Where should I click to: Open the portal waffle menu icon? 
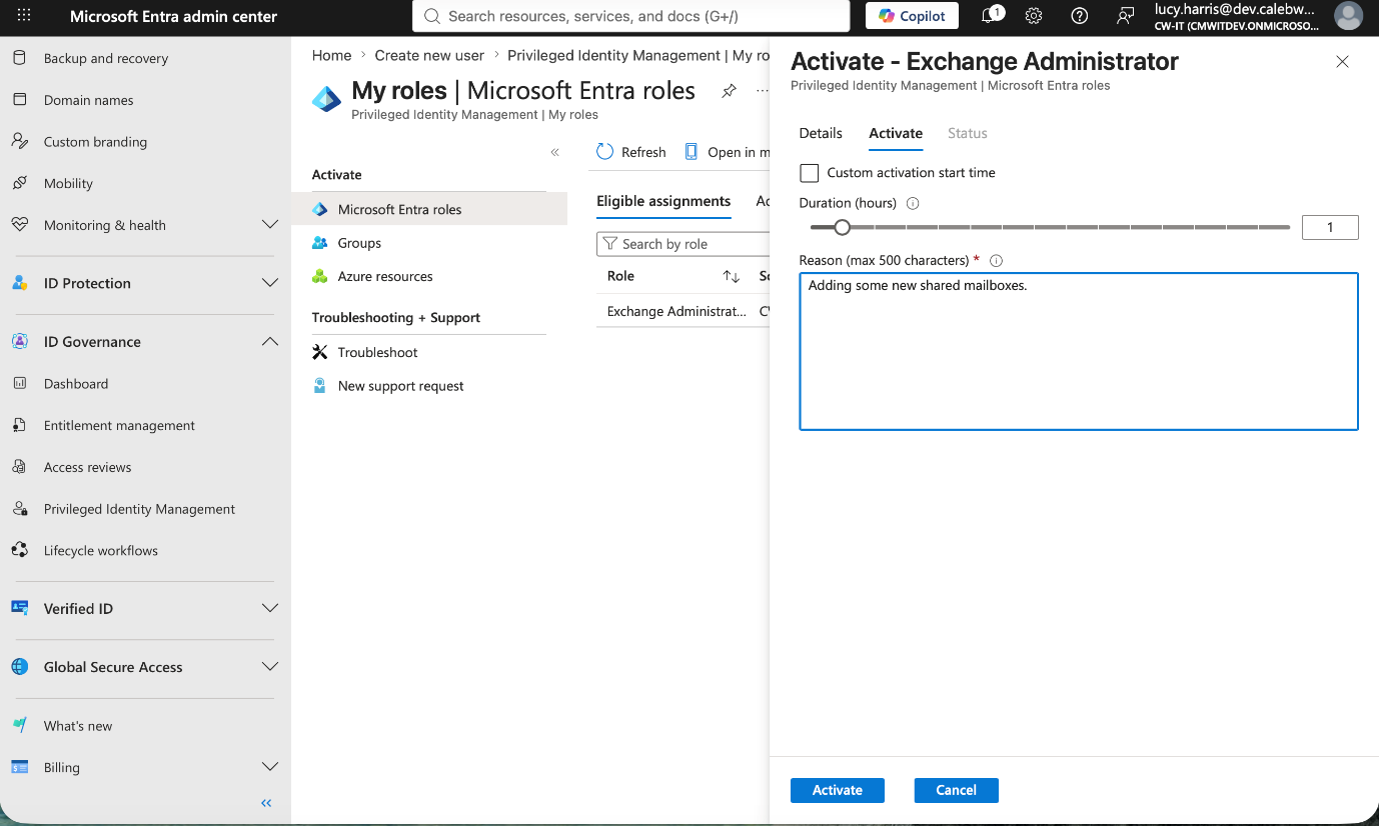[x=24, y=16]
